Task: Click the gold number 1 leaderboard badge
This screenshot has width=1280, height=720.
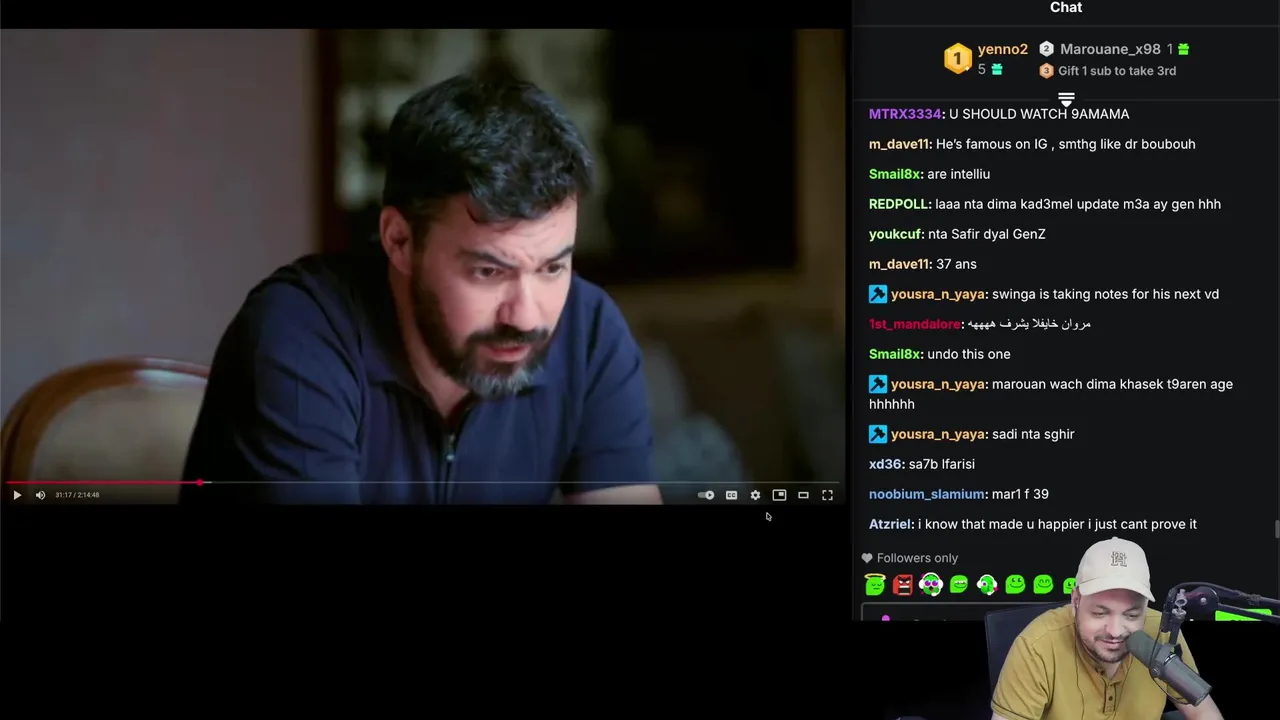Action: pyautogui.click(x=957, y=58)
